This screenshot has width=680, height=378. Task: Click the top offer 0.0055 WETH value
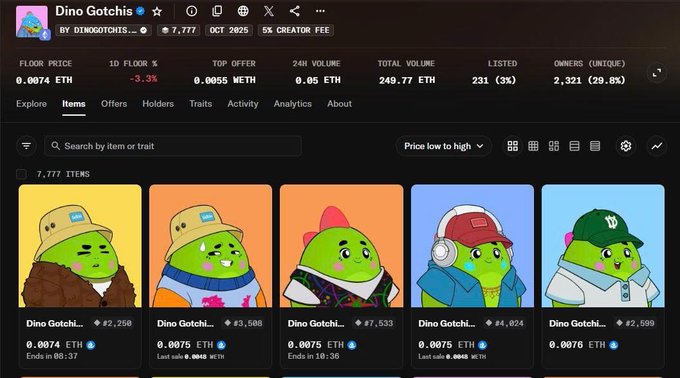[225, 80]
